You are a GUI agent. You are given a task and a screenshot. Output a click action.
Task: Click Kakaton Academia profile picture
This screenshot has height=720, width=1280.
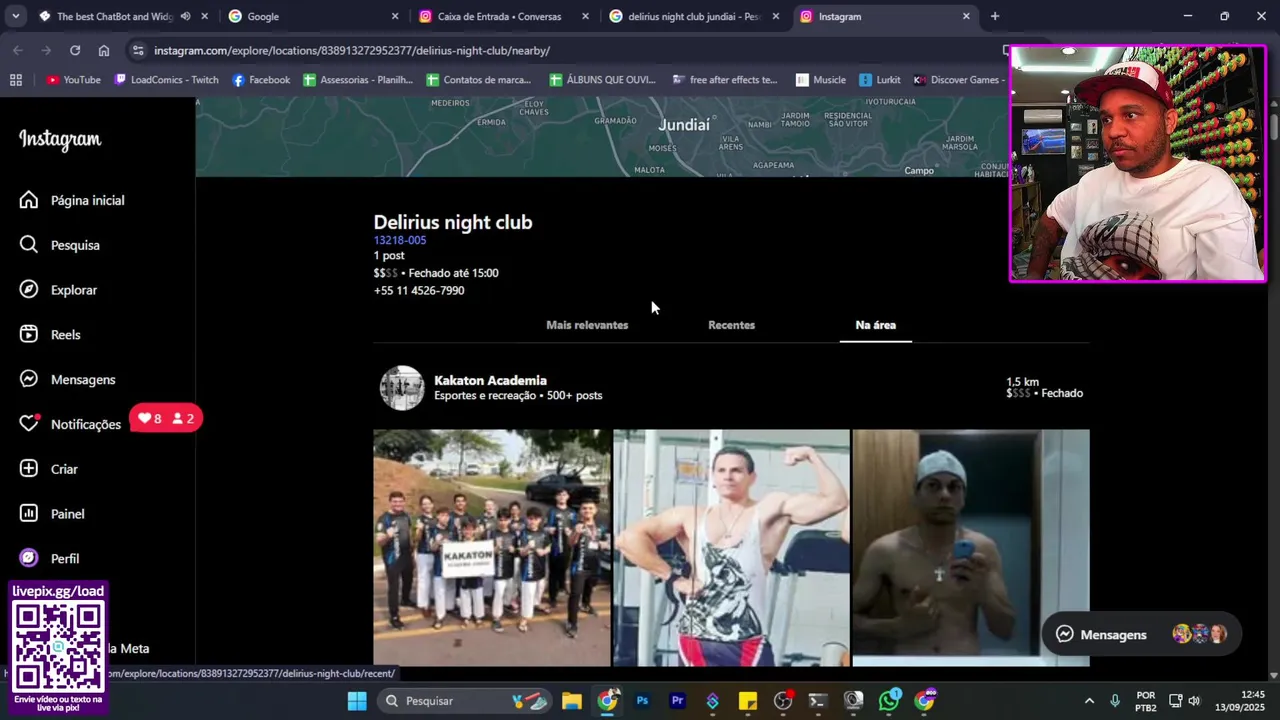(x=402, y=388)
